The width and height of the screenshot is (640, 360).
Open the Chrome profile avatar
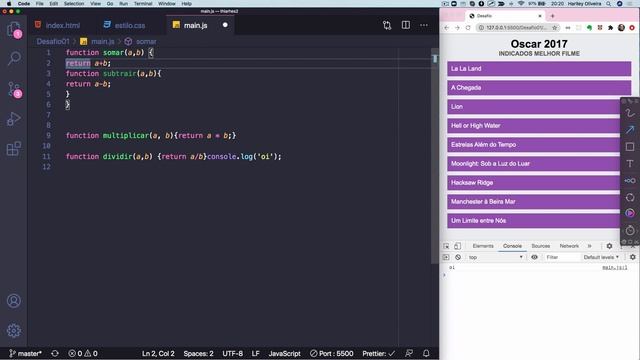(621, 28)
